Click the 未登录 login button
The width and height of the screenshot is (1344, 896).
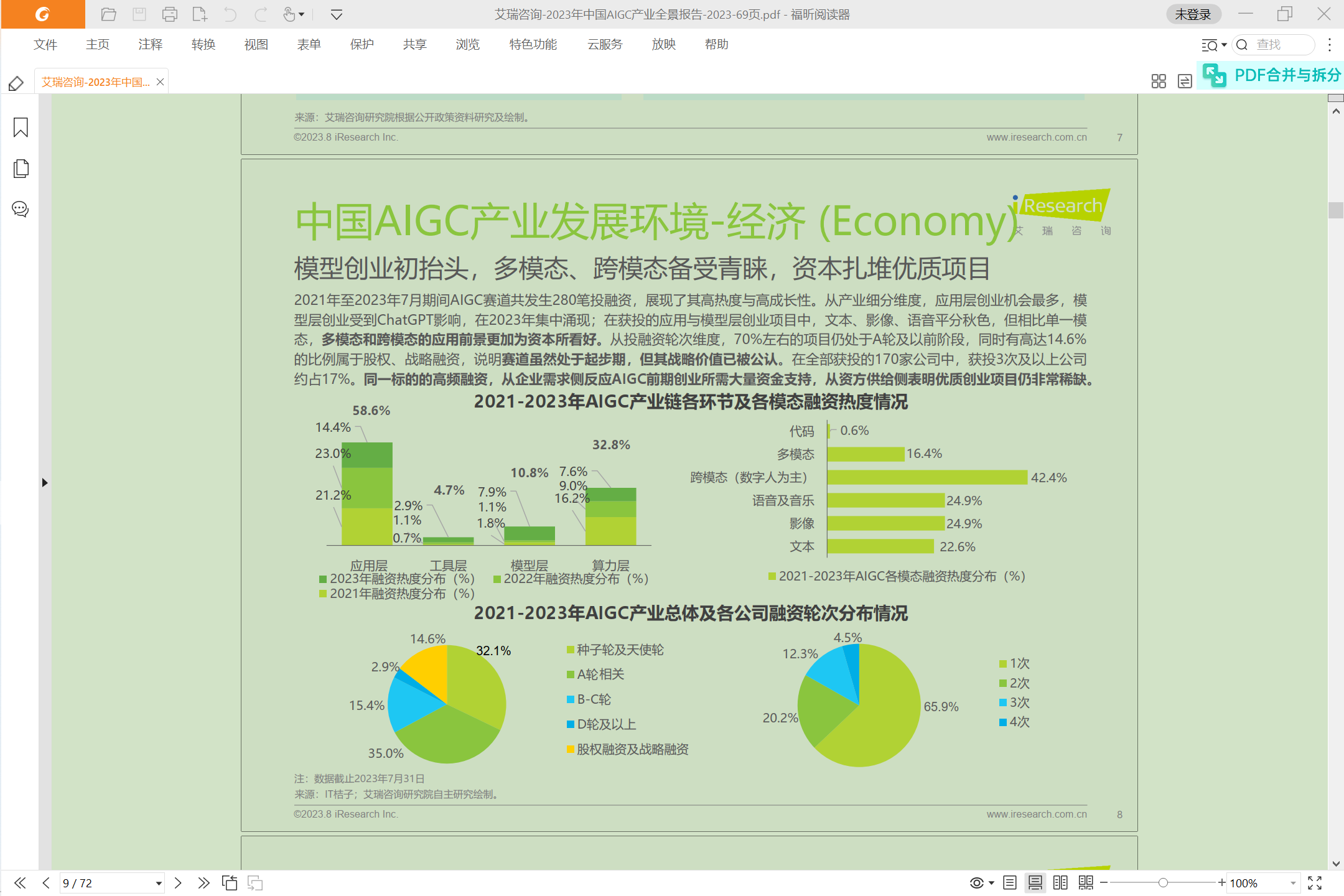point(1193,14)
